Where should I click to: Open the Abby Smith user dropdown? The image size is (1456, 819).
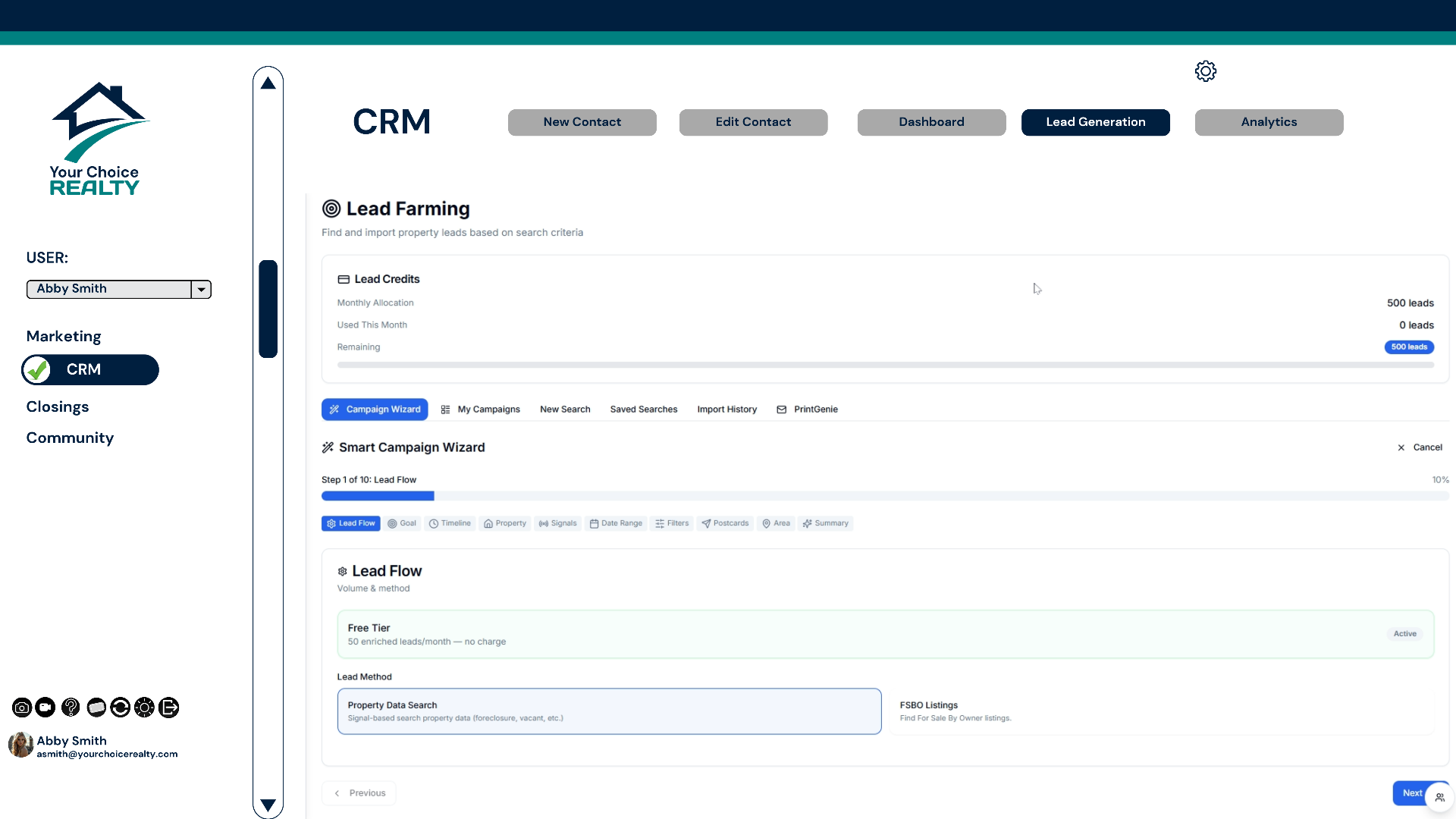tap(119, 289)
